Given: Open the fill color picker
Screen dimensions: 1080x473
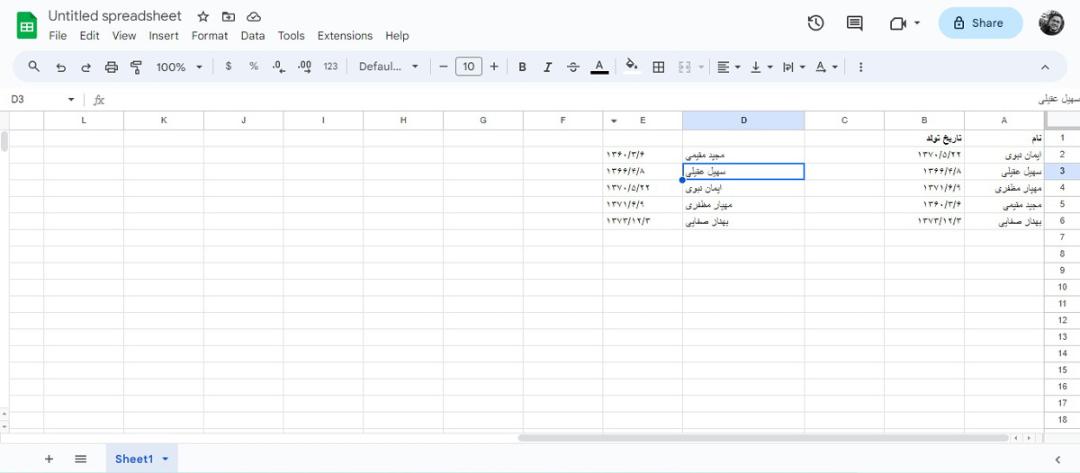Looking at the screenshot, I should pos(632,66).
